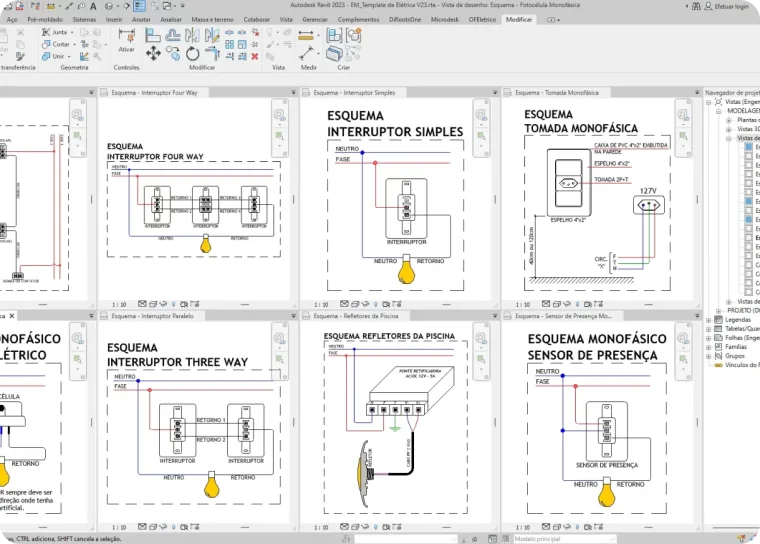The width and height of the screenshot is (760, 544).
Task: Expand Vistas 3D node in project browser
Action: pos(728,129)
